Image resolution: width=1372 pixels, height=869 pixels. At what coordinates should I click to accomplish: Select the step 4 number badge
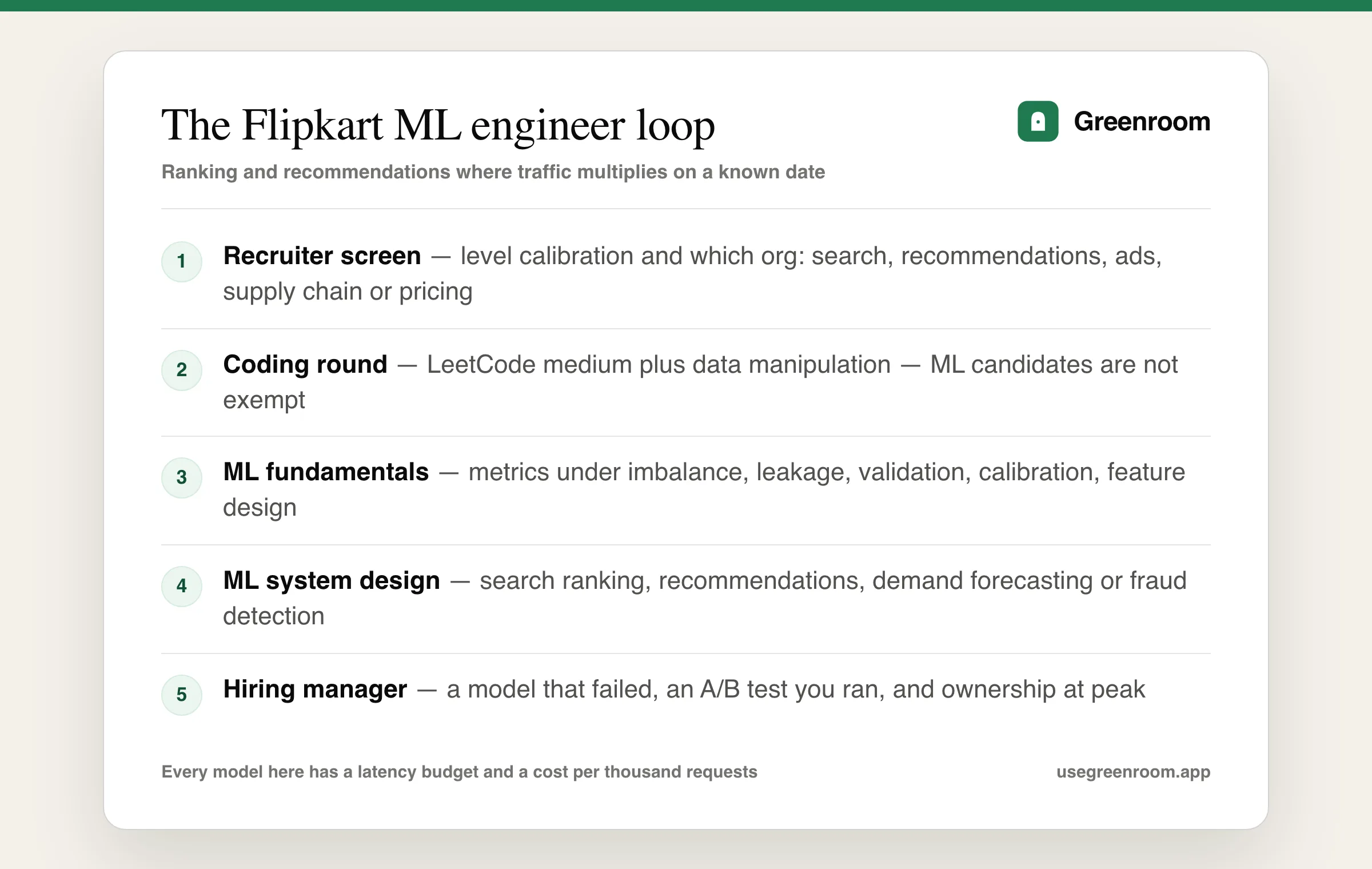182,586
